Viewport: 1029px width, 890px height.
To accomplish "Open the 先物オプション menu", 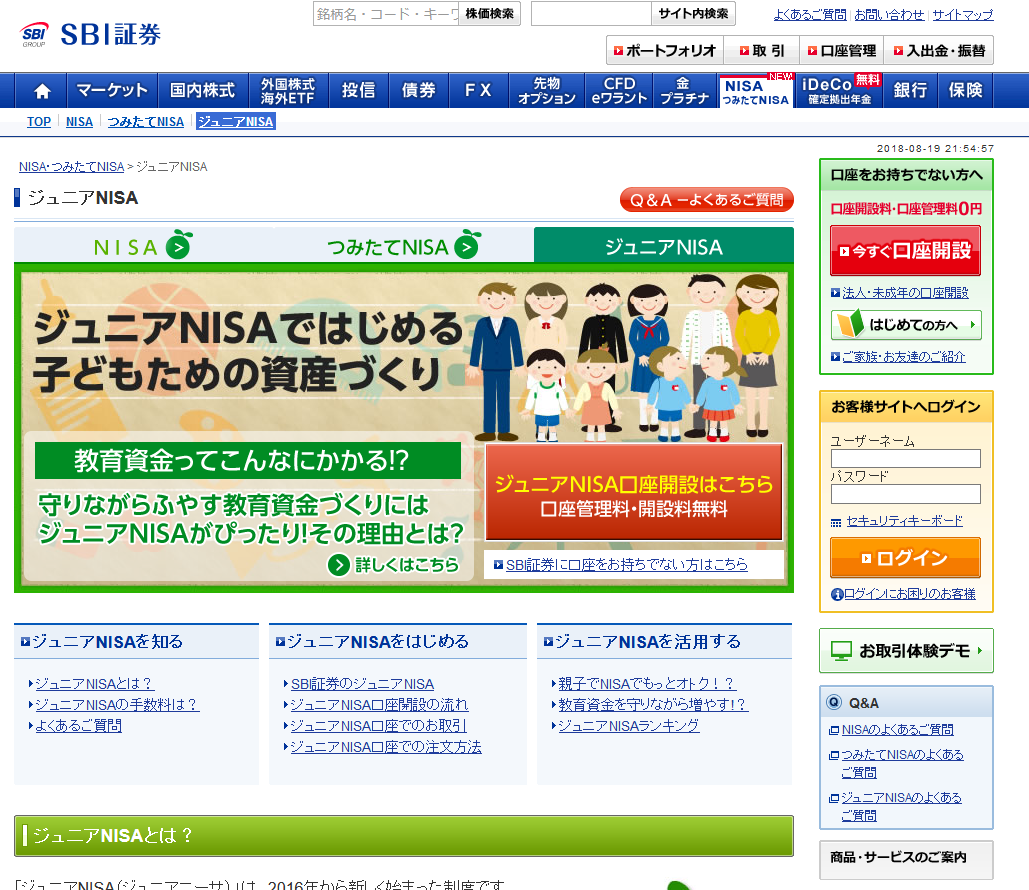I will pos(547,91).
